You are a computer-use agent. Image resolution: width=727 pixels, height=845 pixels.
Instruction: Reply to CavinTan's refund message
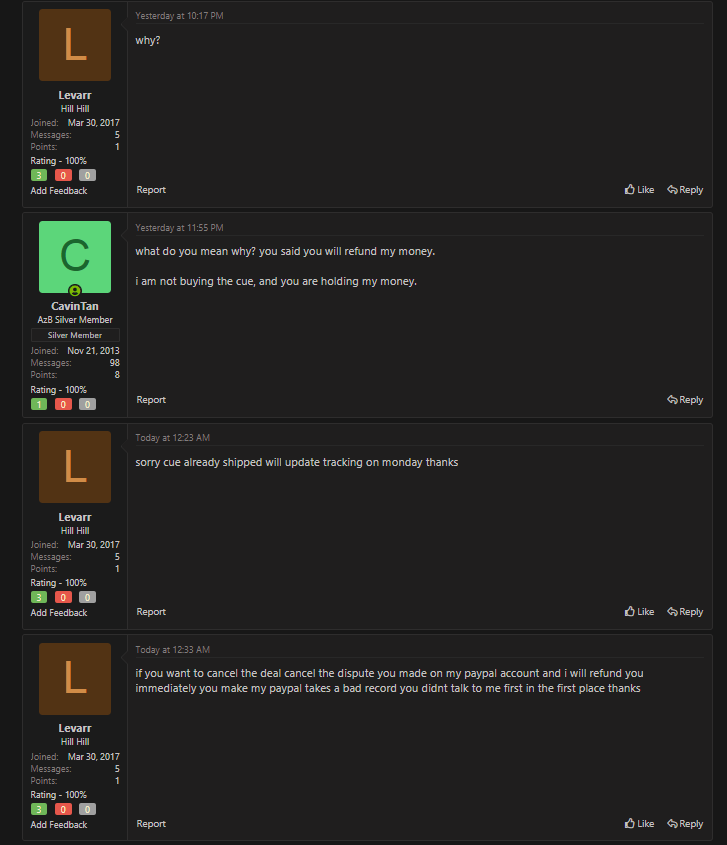(685, 400)
